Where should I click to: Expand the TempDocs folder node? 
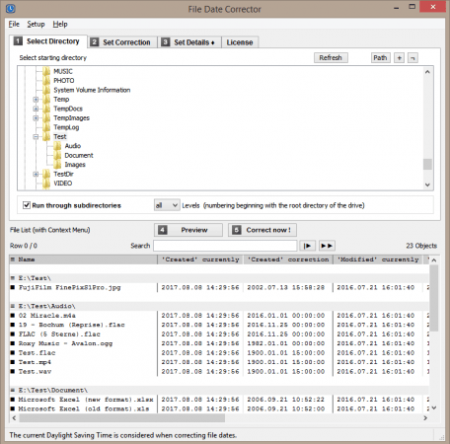[36, 109]
